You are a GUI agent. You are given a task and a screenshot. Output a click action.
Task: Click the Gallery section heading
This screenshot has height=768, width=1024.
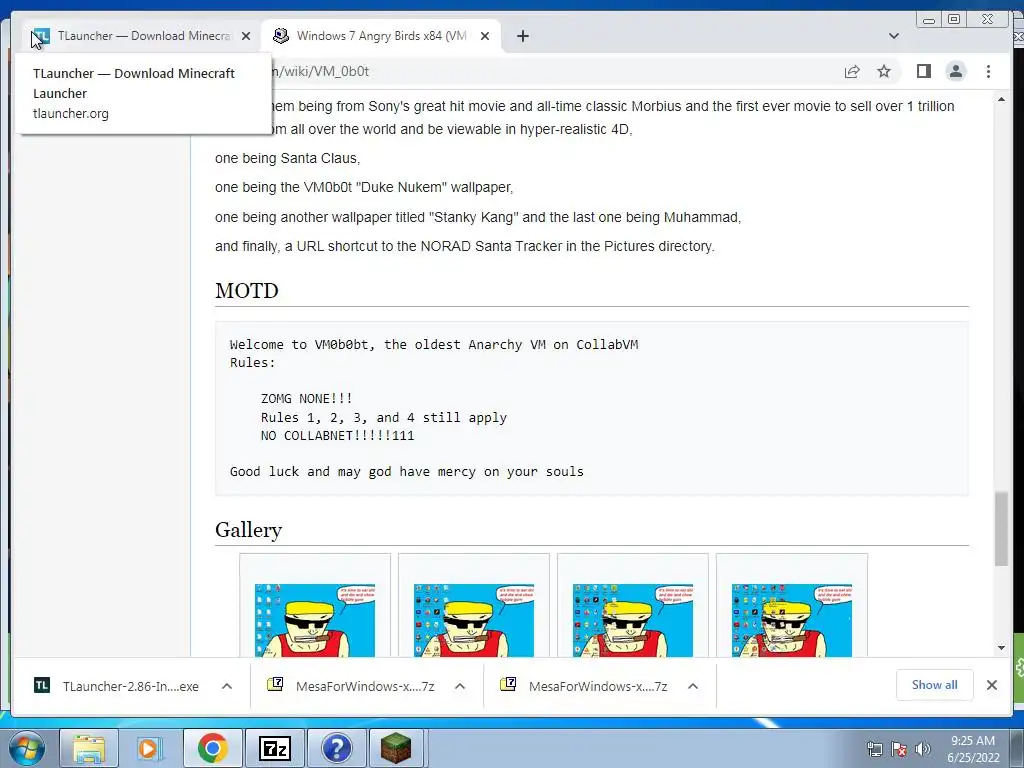[x=248, y=530]
